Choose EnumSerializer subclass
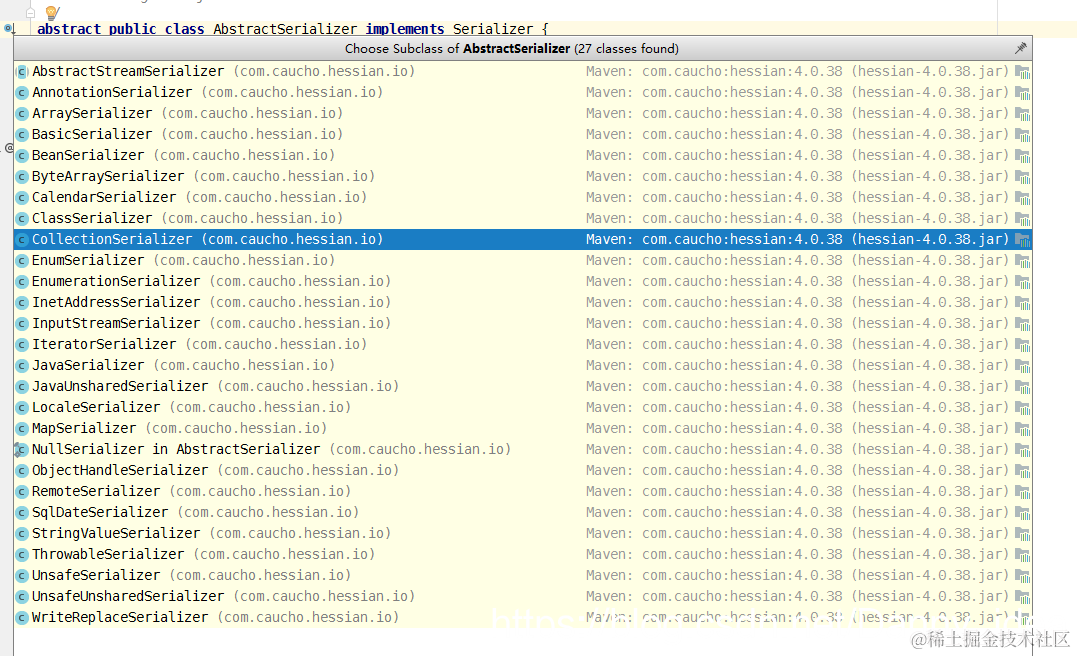The height and width of the screenshot is (656, 1077). tap(523, 260)
